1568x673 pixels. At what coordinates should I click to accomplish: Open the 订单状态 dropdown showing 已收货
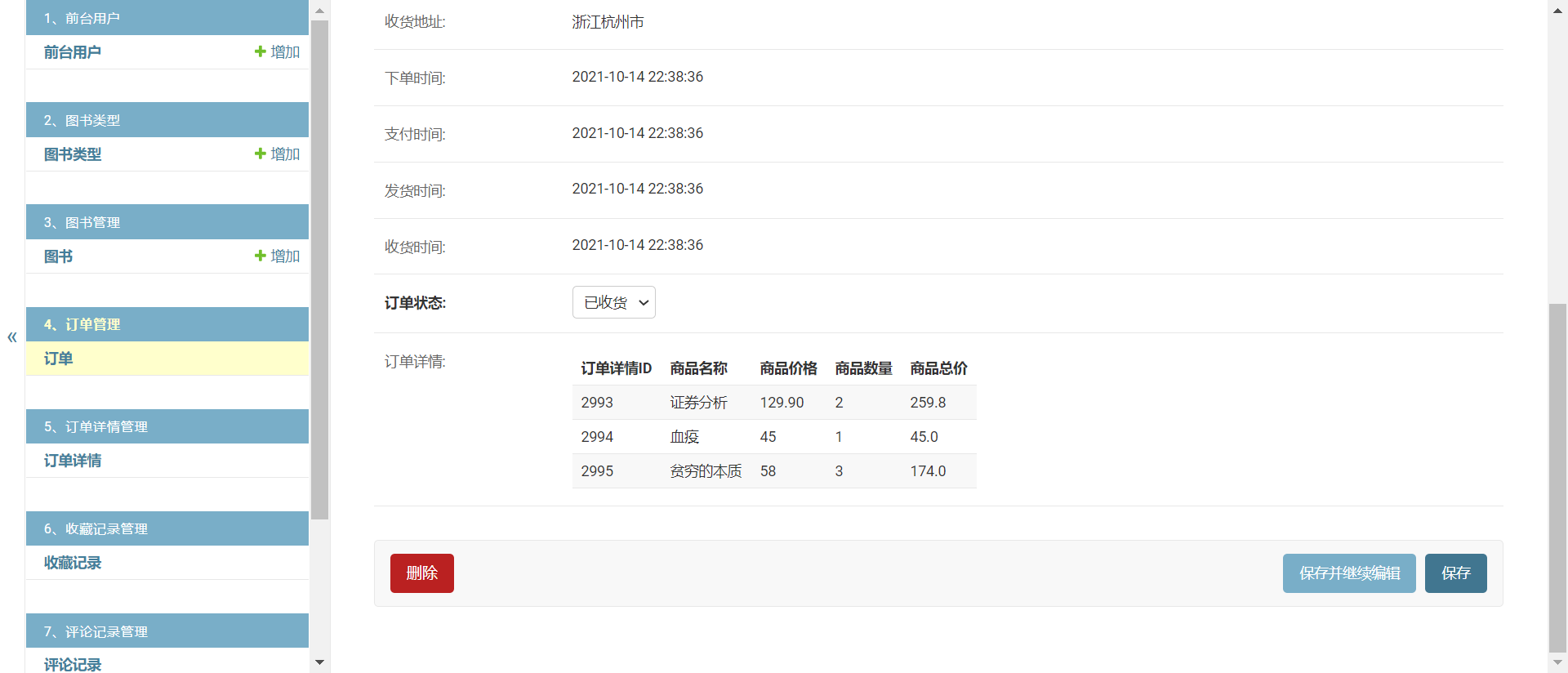614,302
